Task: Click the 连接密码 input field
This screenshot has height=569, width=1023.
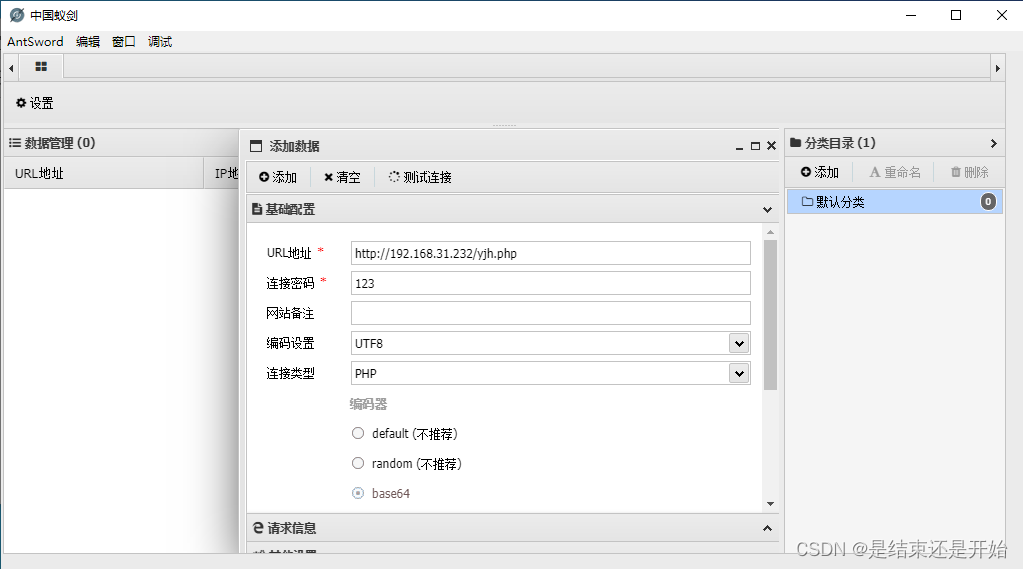Action: (551, 283)
